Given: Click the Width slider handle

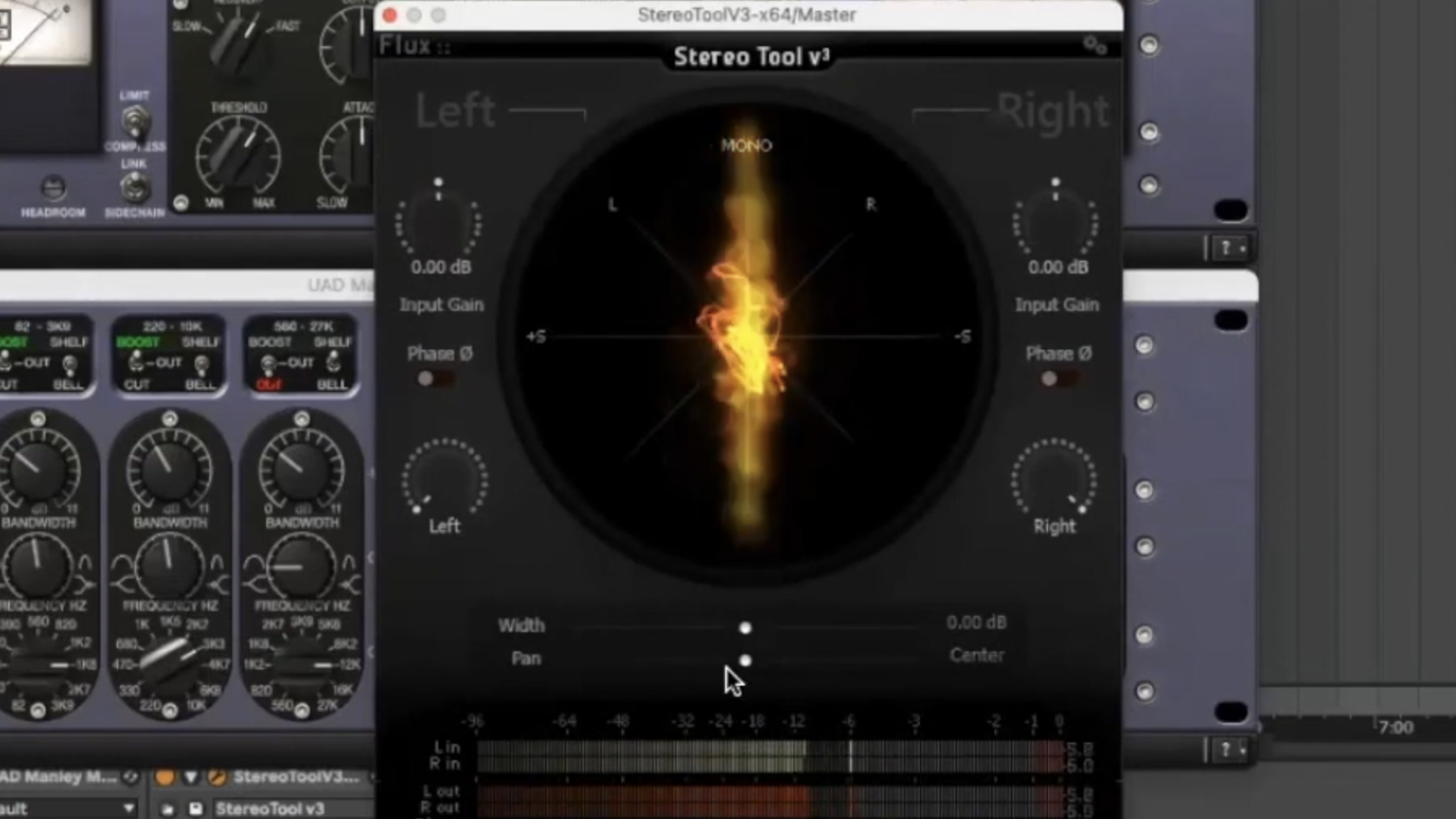Looking at the screenshot, I should pyautogui.click(x=745, y=628).
